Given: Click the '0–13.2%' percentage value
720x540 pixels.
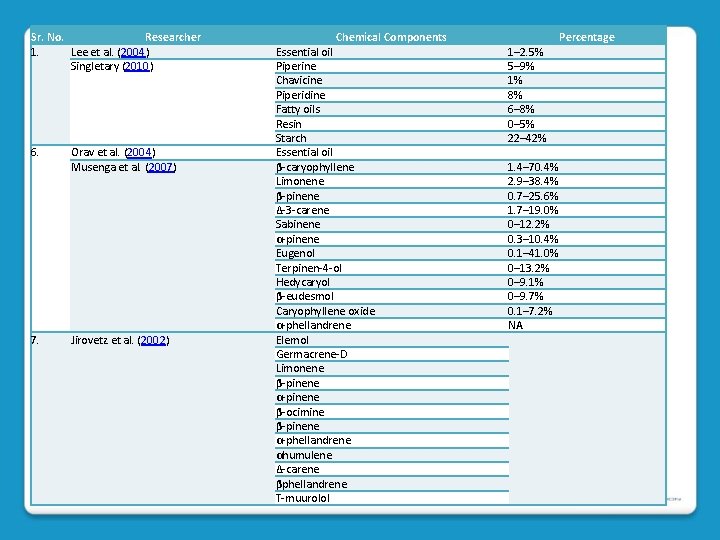Looking at the screenshot, I should [528, 268].
